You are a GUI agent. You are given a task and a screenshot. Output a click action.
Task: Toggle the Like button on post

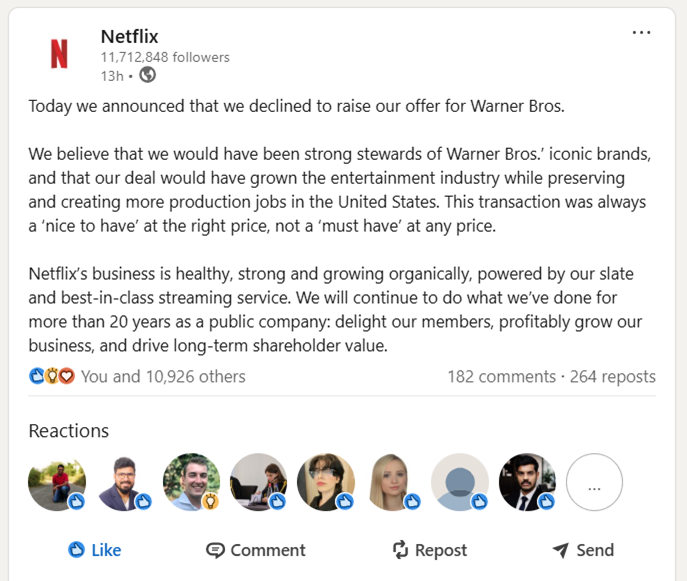click(x=94, y=550)
